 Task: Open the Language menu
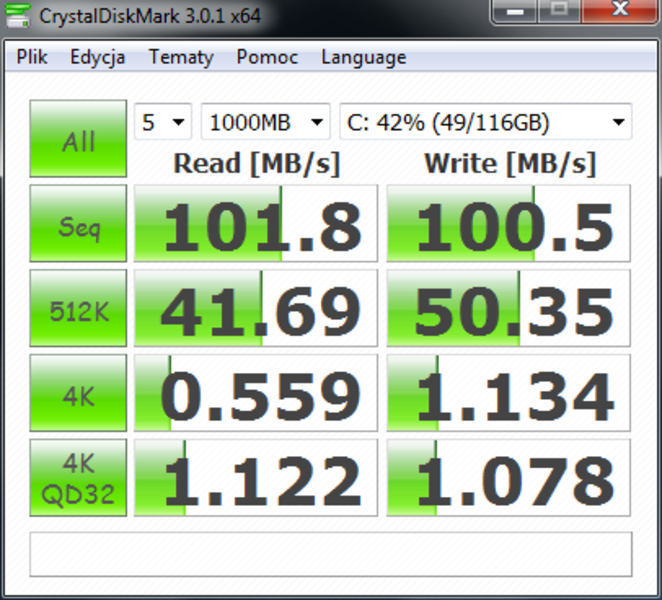click(x=364, y=57)
